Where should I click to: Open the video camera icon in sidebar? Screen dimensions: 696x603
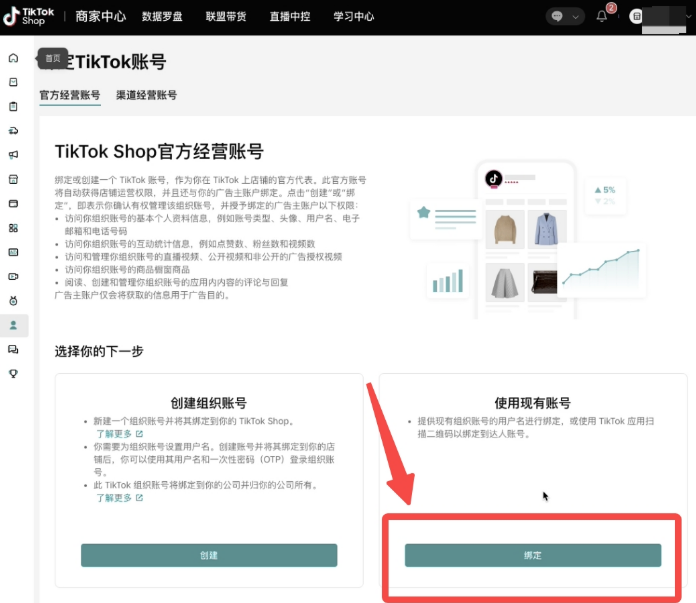pos(13,276)
